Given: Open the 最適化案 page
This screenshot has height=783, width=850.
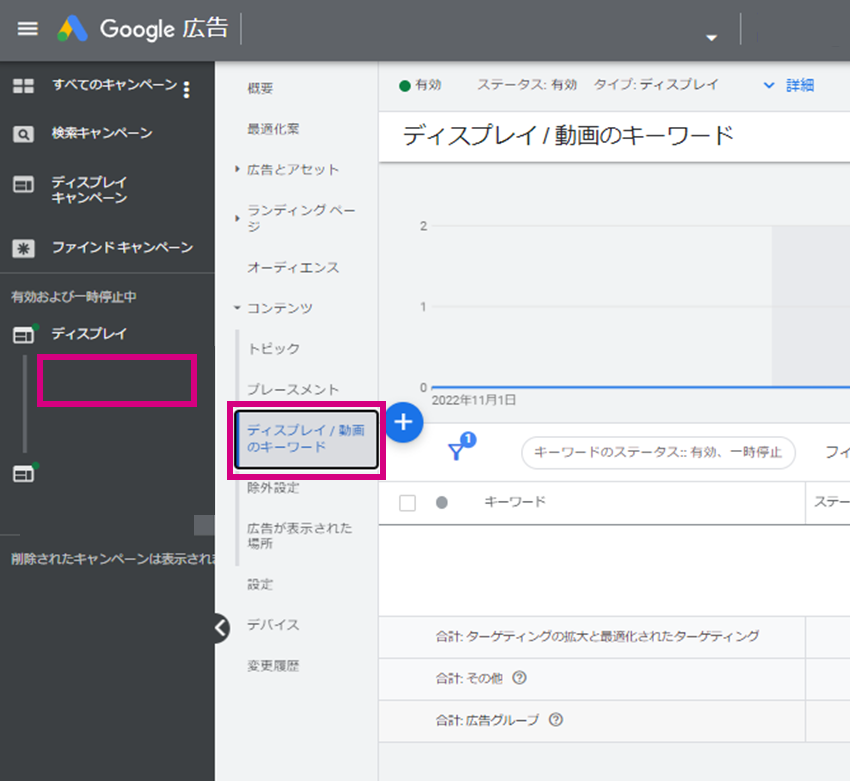Looking at the screenshot, I should coord(273,129).
